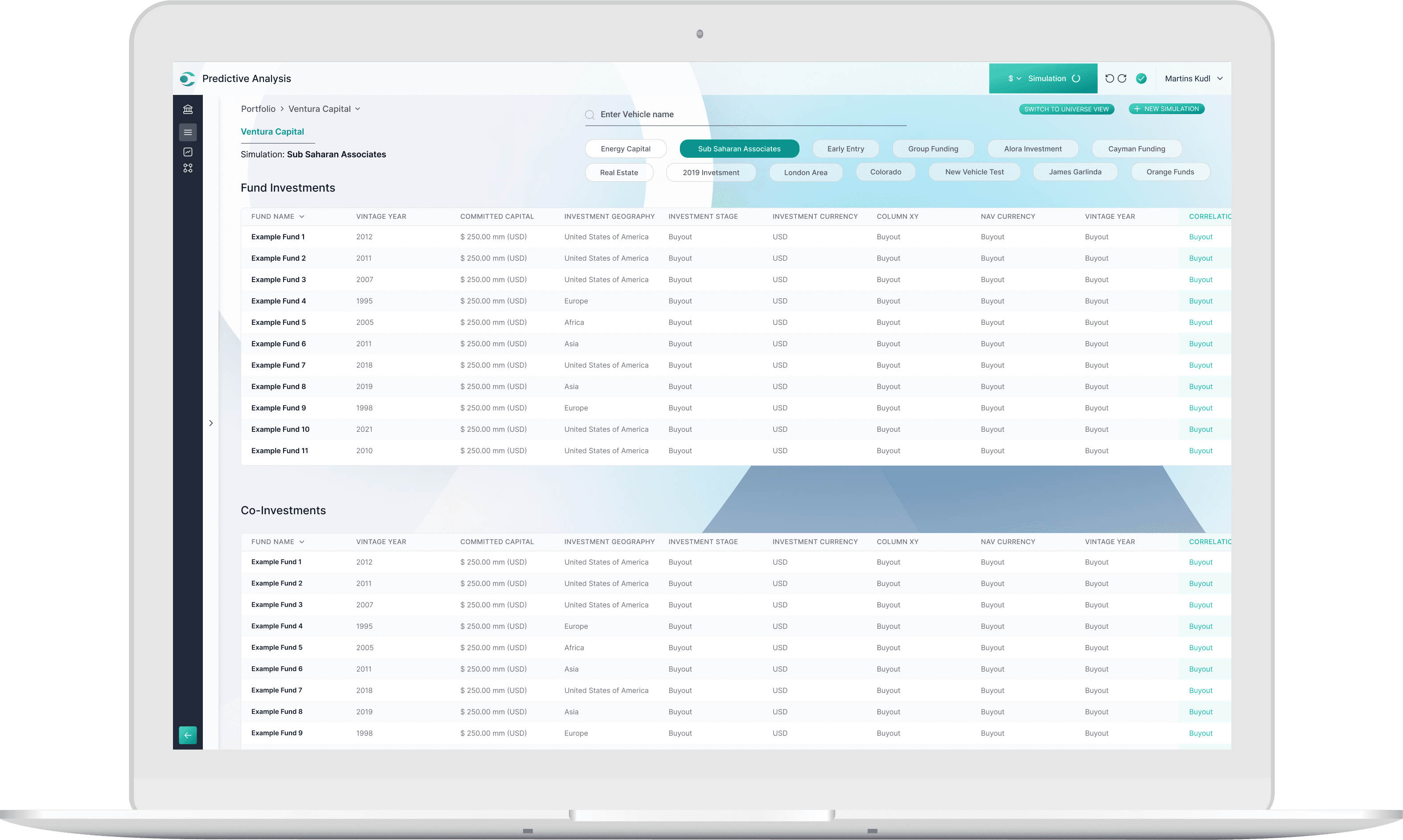Image resolution: width=1403 pixels, height=840 pixels.
Task: Select the Ventura Capital tab
Action: coord(272,131)
